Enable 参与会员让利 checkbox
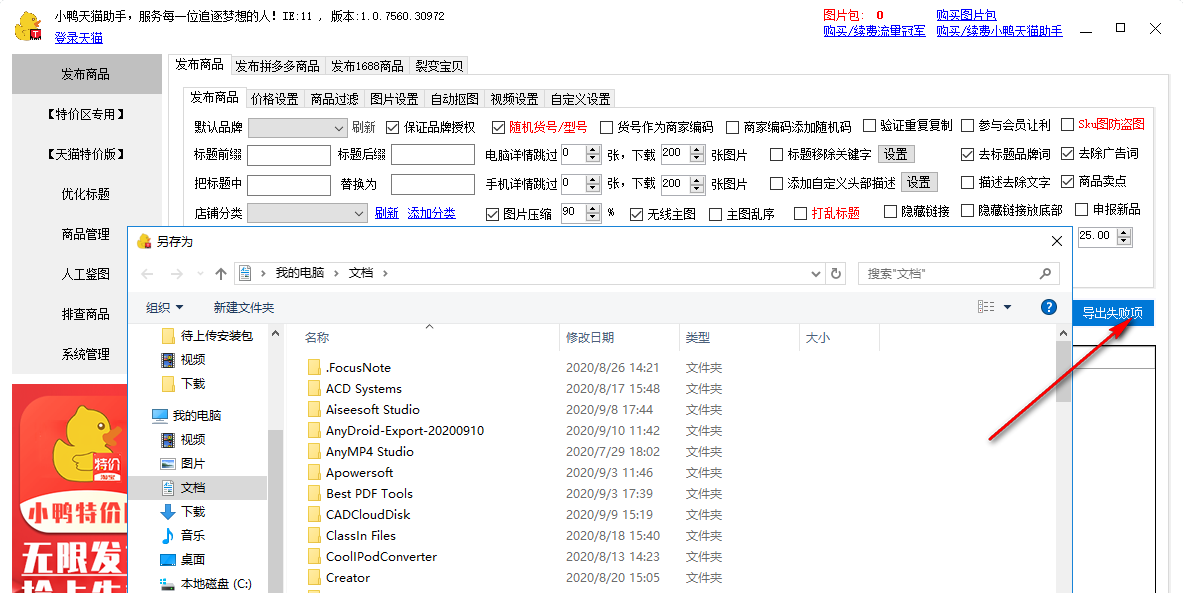Viewport: 1183px width, 593px height. pos(967,125)
